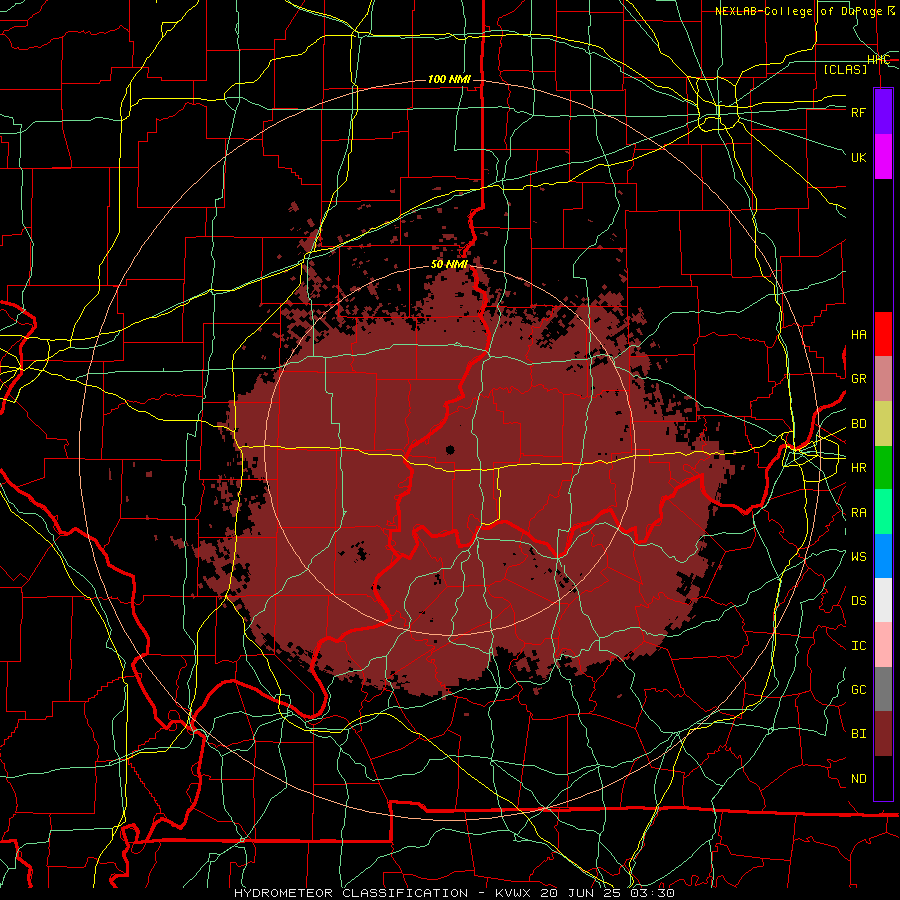Screen dimensions: 900x900
Task: Select the BI dark-red legend swatch
Action: [x=883, y=734]
